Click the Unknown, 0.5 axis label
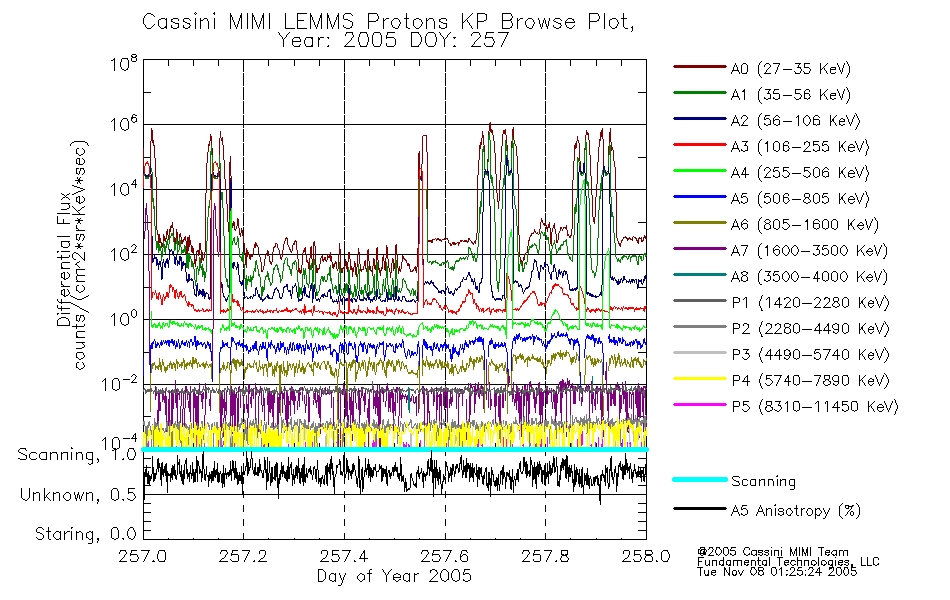 [78, 495]
